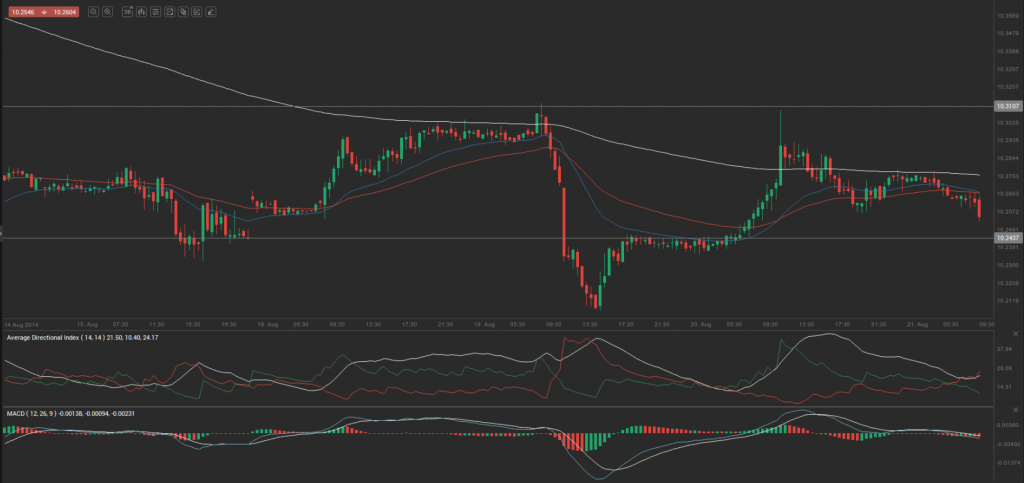Select the drawing edit tool icon
Image resolution: width=1024 pixels, height=483 pixels.
[x=197, y=12]
